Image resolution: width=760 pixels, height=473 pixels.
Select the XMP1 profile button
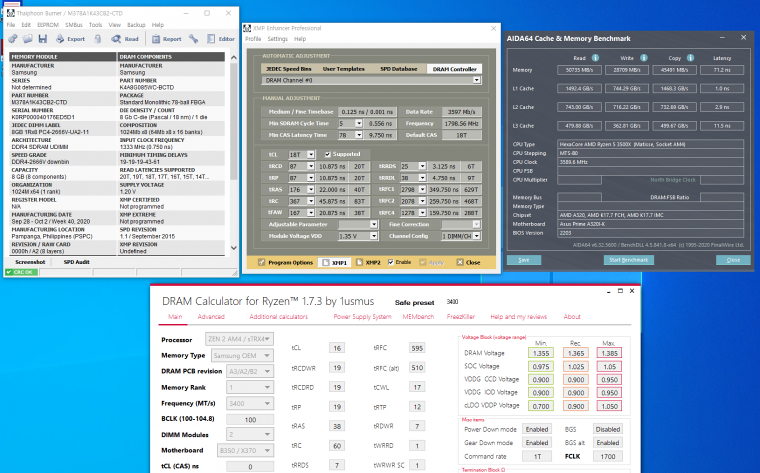pyautogui.click(x=334, y=262)
